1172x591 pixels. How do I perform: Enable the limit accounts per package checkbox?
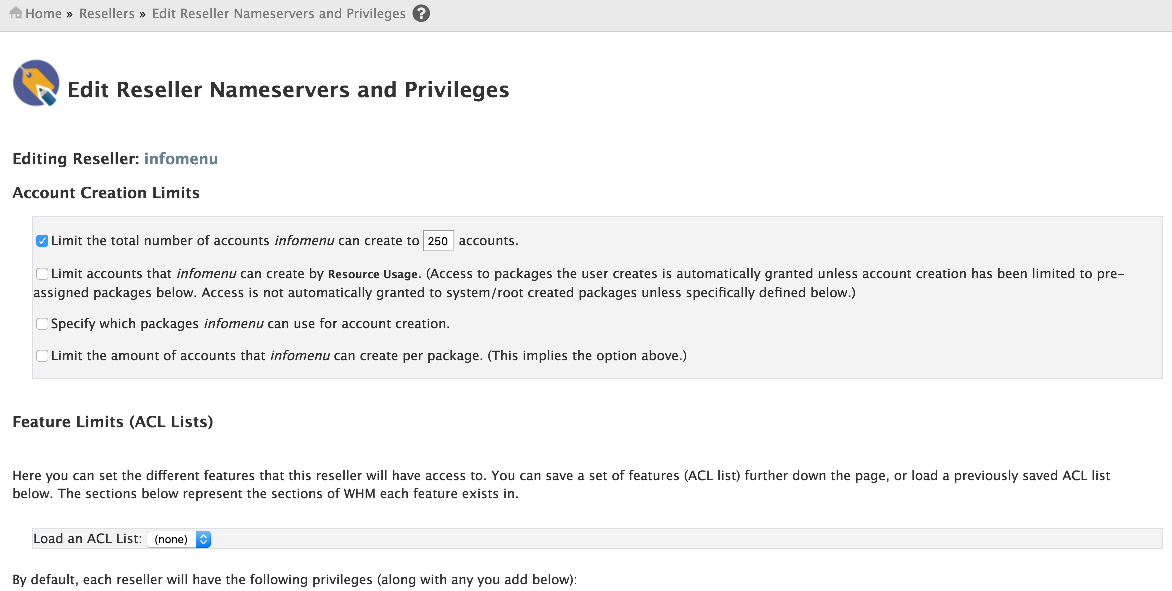(x=42, y=356)
